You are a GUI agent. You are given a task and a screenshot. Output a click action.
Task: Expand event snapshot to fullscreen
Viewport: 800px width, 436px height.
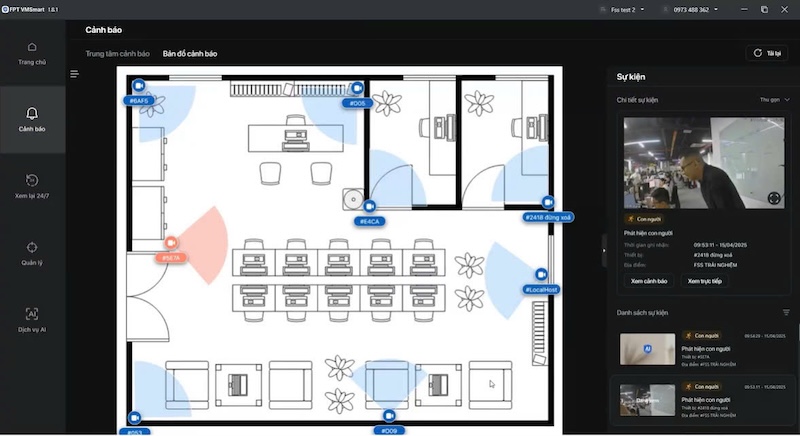[x=774, y=198]
